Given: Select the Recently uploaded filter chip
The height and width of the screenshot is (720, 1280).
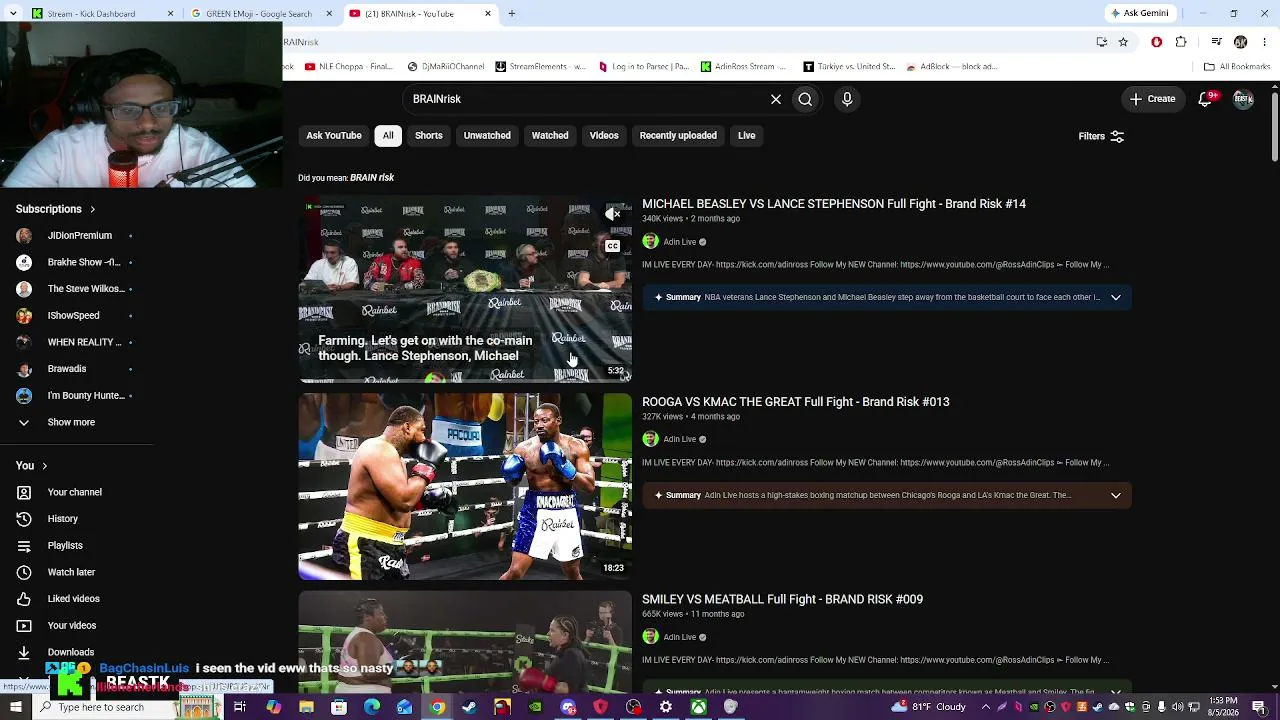Looking at the screenshot, I should (x=678, y=136).
